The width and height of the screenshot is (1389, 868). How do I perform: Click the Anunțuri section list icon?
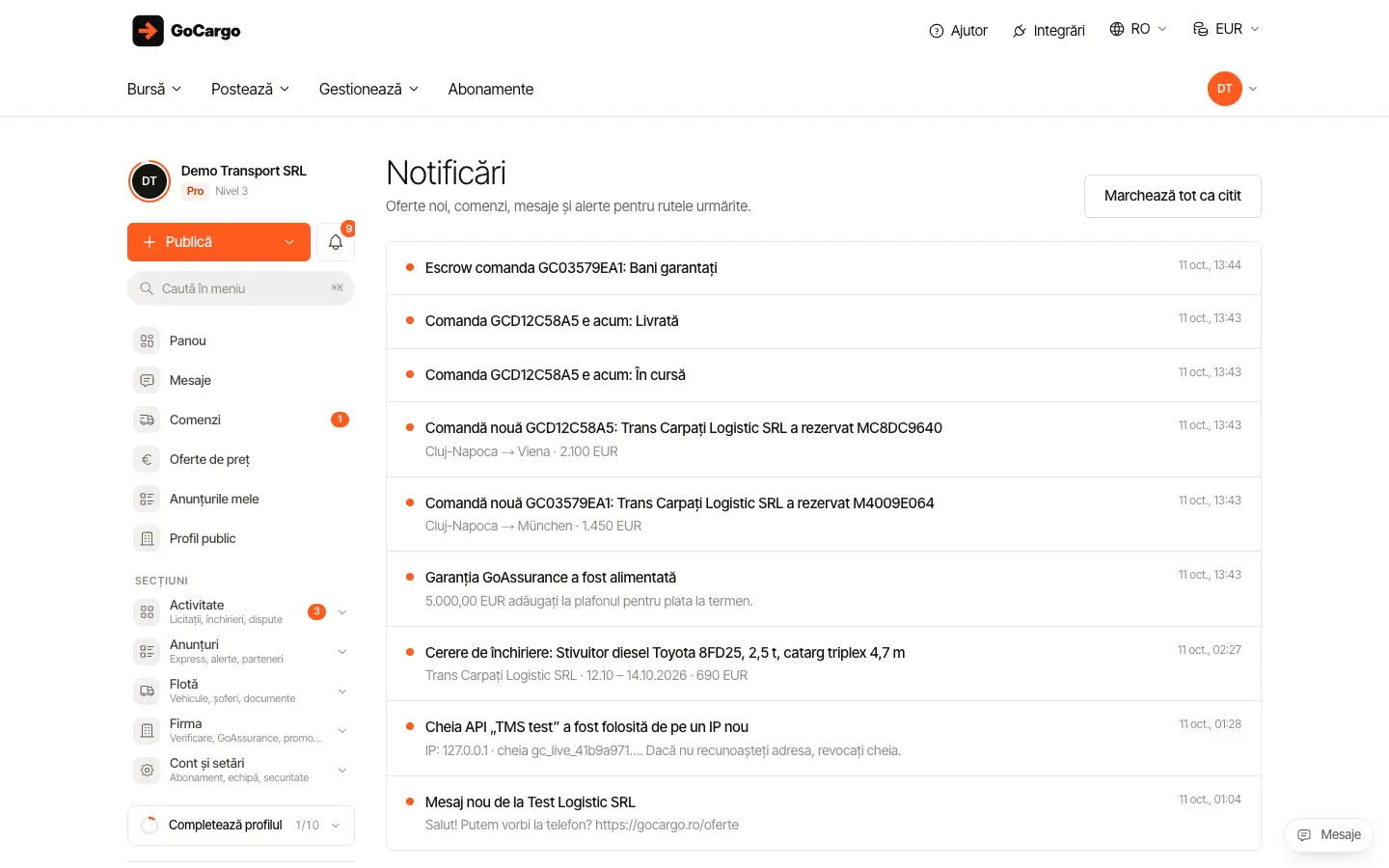point(147,651)
